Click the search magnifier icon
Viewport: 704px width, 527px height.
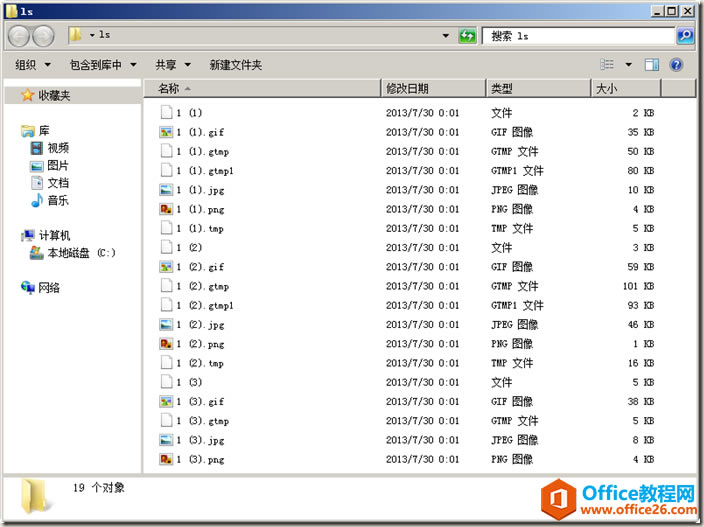coord(685,36)
